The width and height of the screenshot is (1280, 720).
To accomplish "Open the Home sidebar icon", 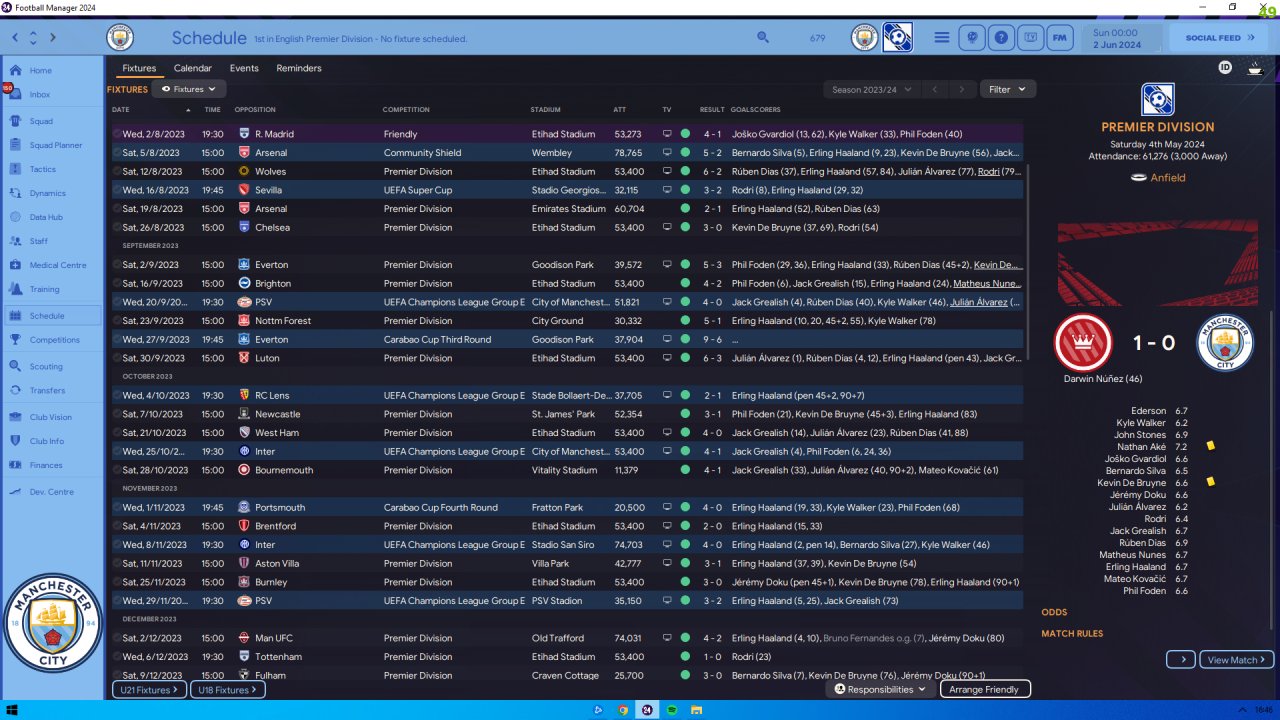I will 16,71.
